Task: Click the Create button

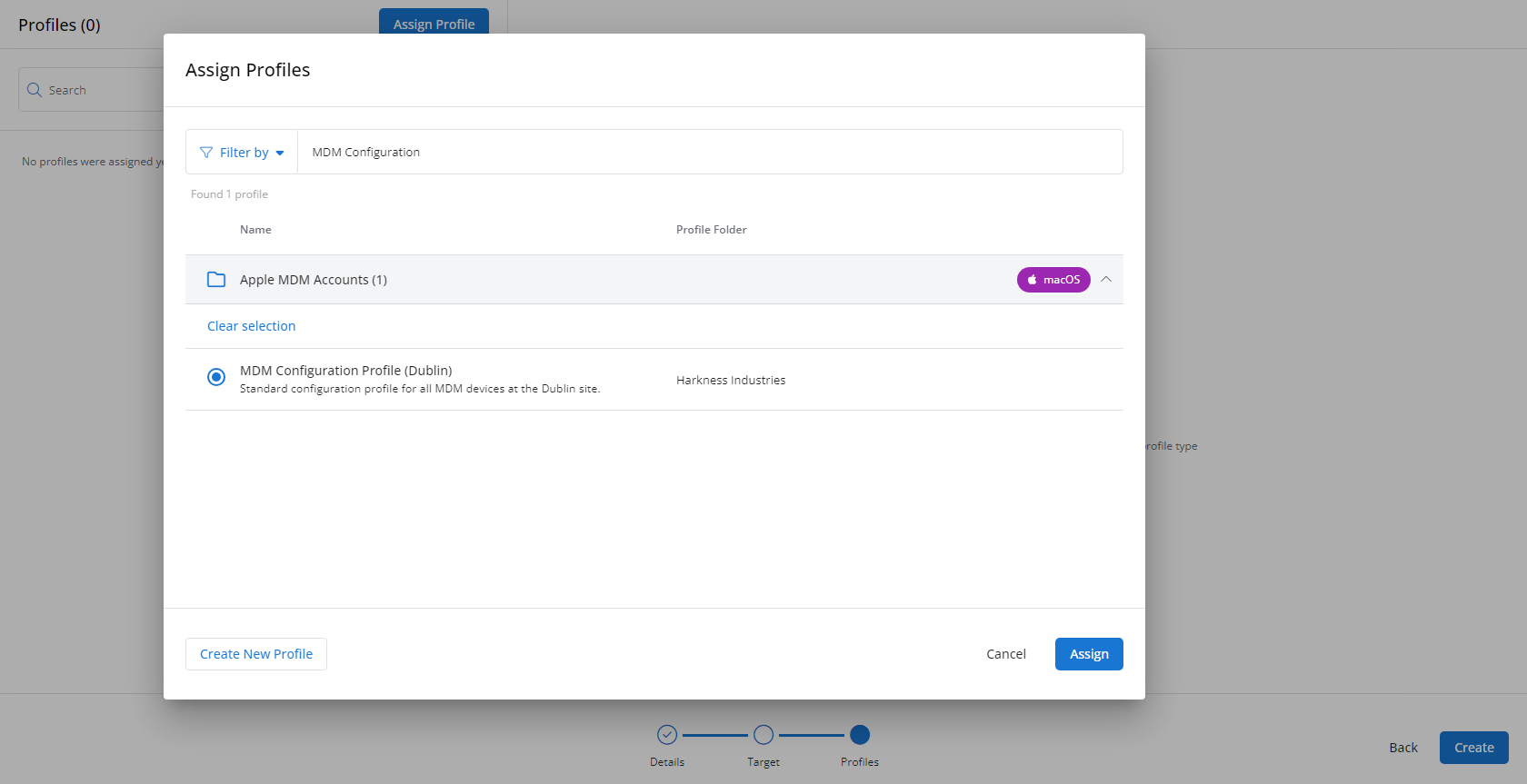Action: [x=1474, y=748]
